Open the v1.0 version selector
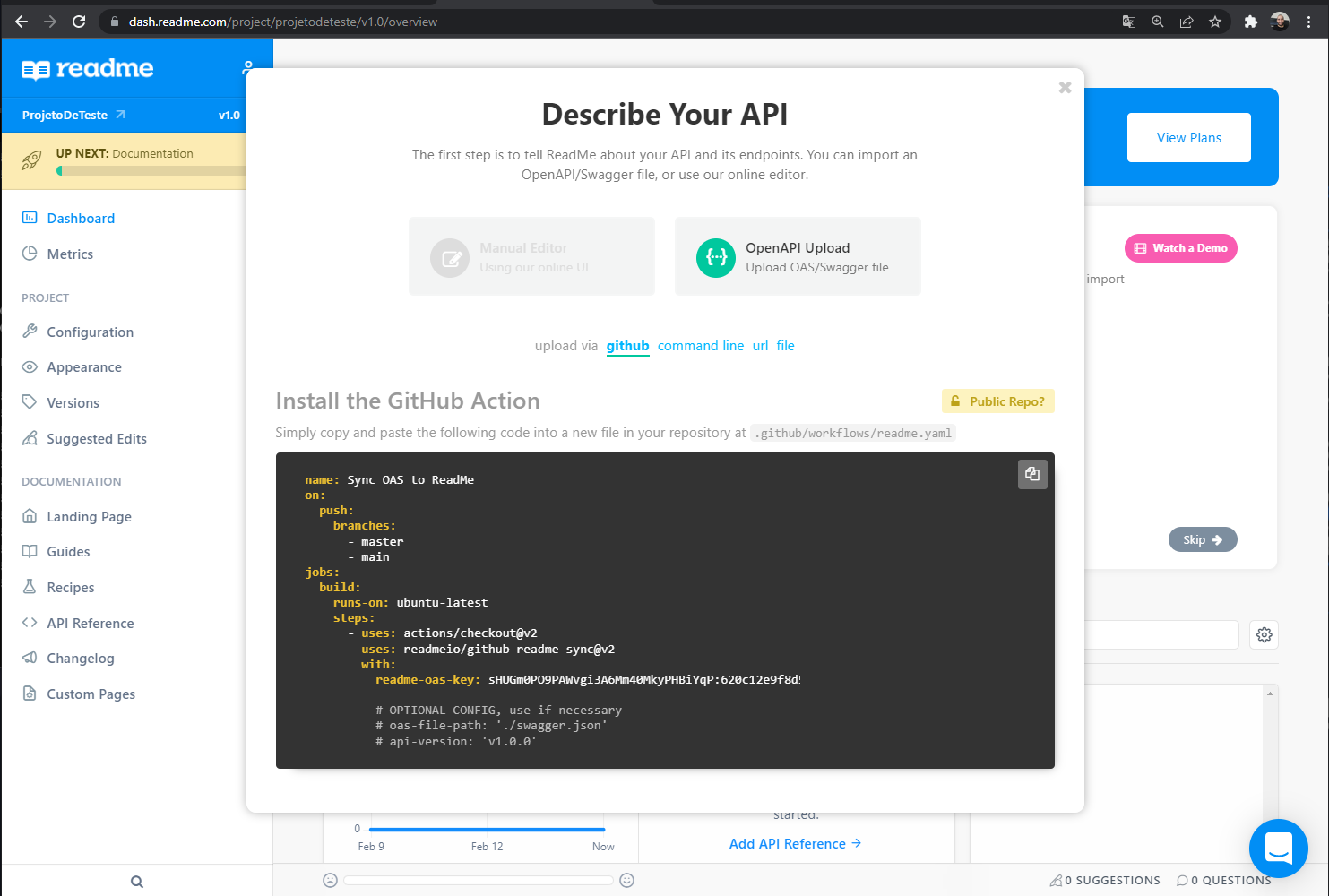This screenshot has width=1329, height=896. coord(229,115)
